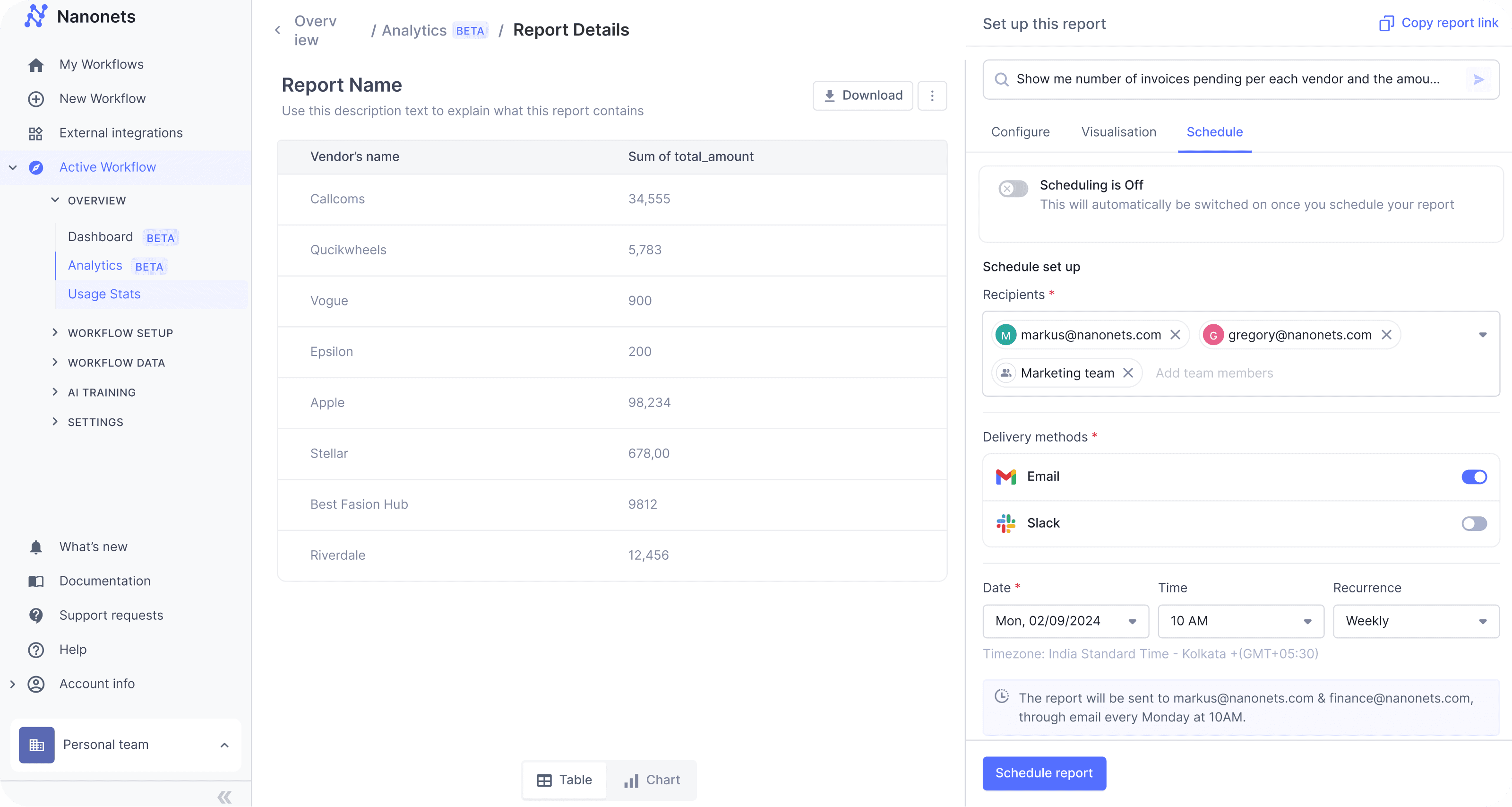The height and width of the screenshot is (807, 1512).
Task: Click the back arrow beside Overview breadcrumb
Action: pyautogui.click(x=278, y=30)
